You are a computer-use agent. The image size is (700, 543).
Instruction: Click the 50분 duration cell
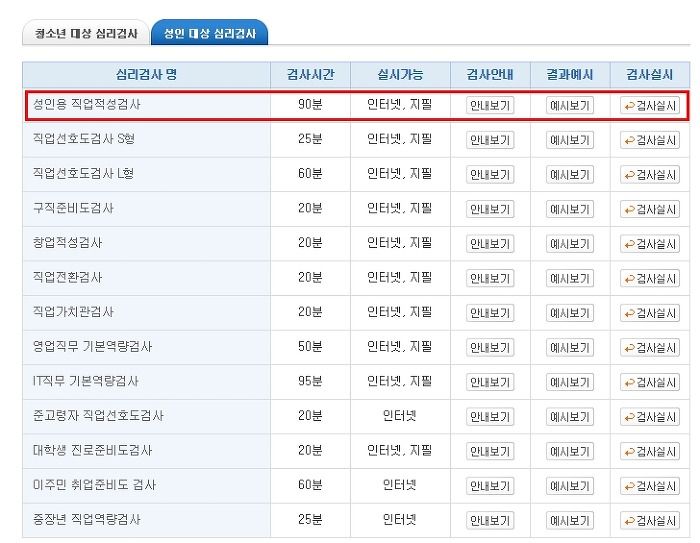tap(310, 347)
